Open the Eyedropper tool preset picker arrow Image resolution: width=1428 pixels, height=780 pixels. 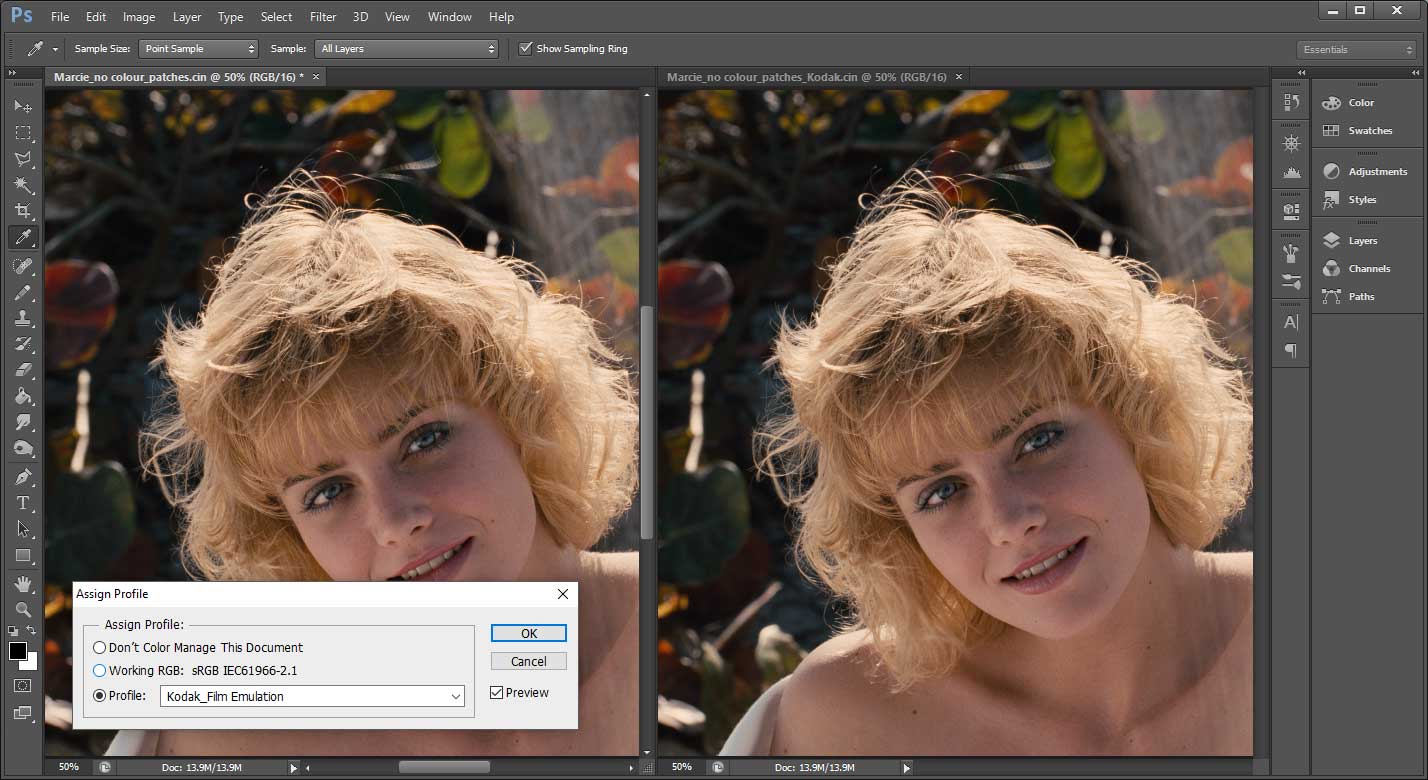click(55, 49)
